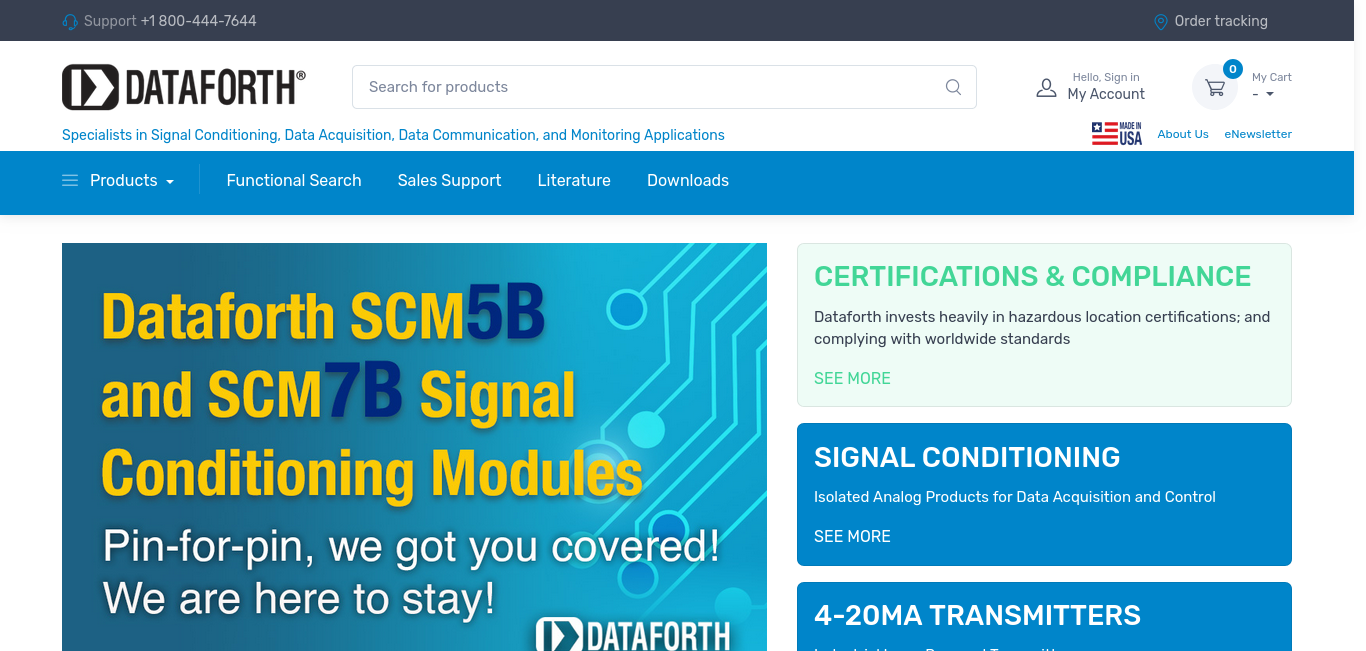Open the Signal Conditioning card heading
Image resolution: width=1366 pixels, height=651 pixels.
point(967,457)
